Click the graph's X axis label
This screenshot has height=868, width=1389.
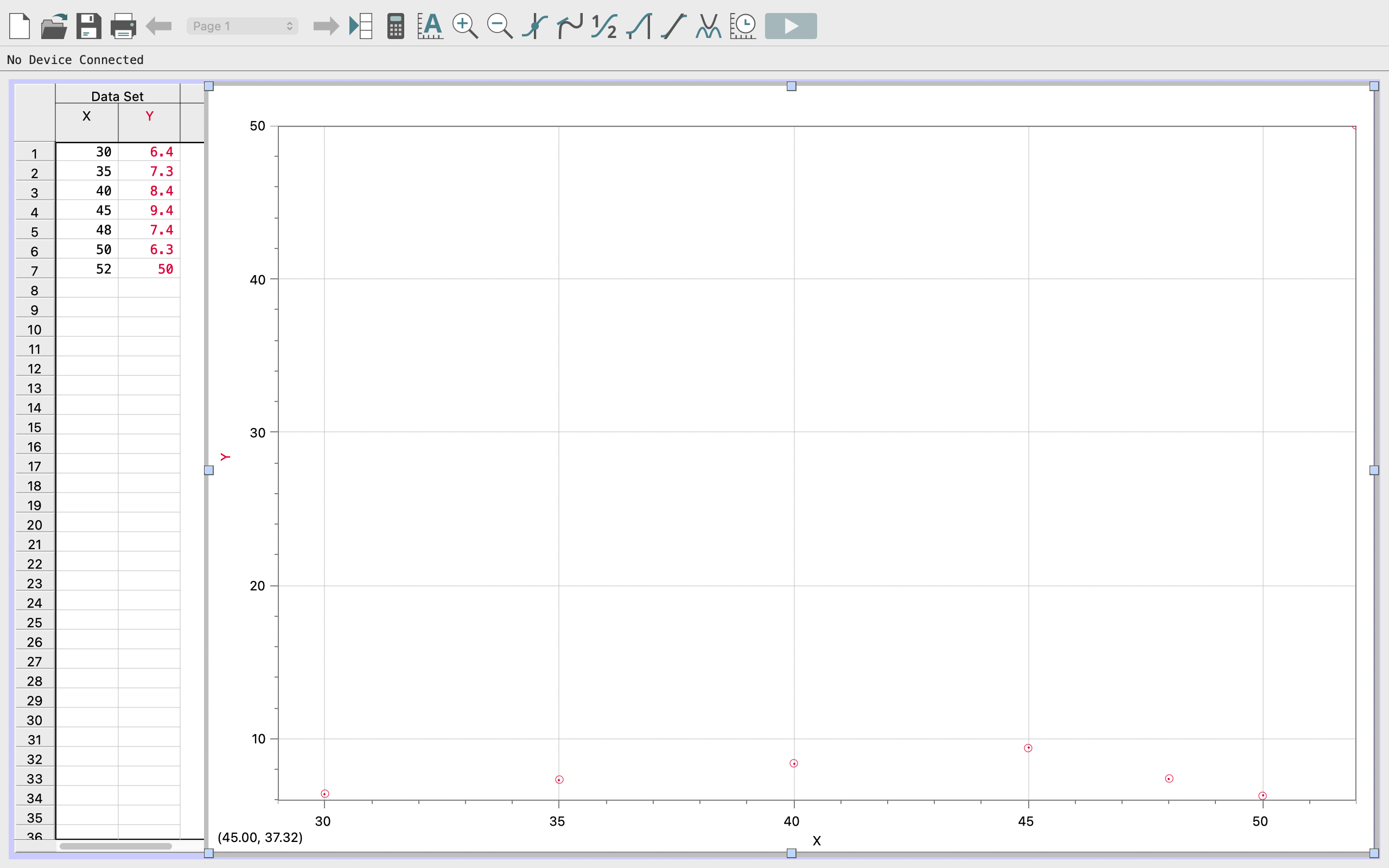pos(817,841)
